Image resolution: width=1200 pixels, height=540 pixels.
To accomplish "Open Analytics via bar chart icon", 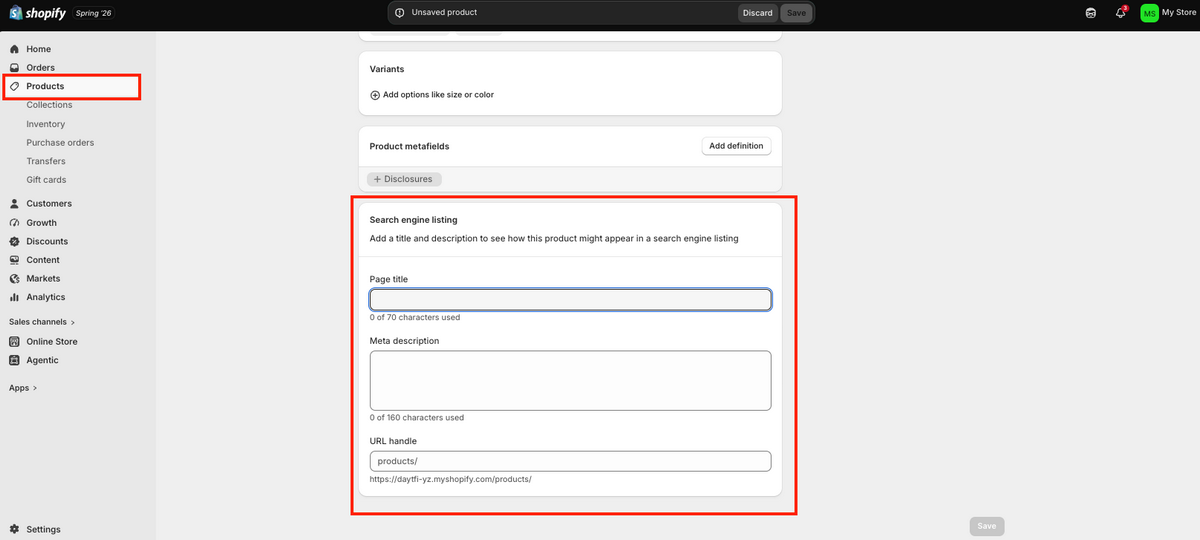I will tap(14, 297).
